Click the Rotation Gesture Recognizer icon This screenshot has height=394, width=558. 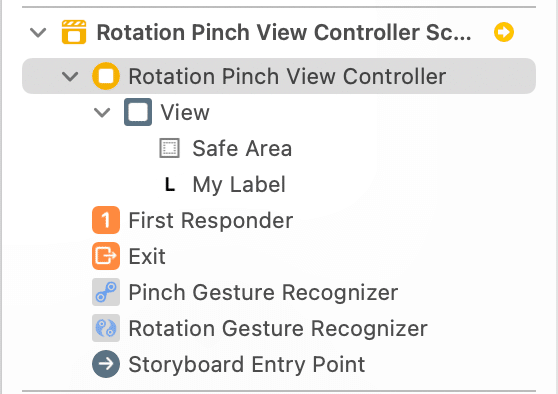coord(106,328)
